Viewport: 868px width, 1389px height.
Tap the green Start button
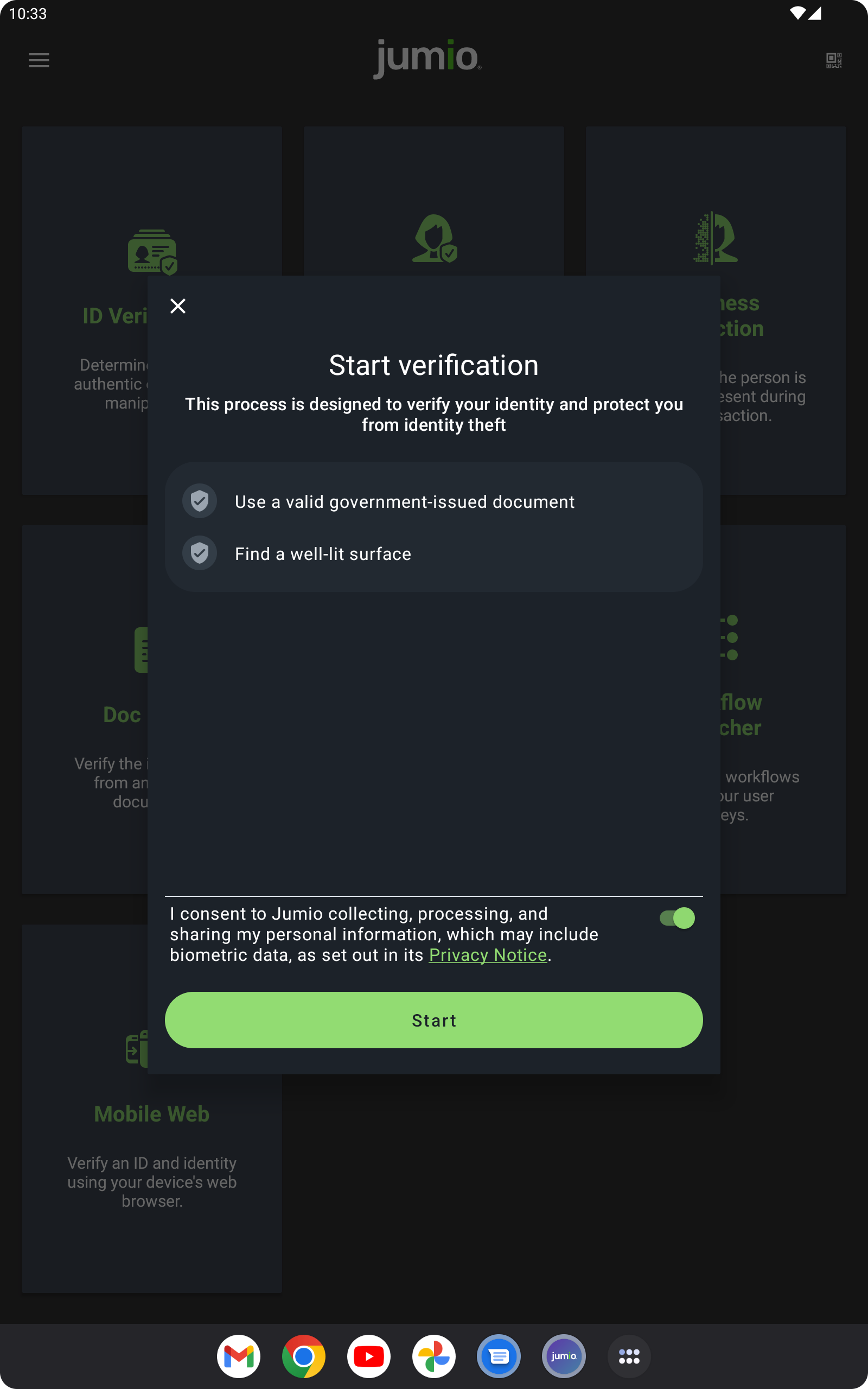(x=434, y=1020)
